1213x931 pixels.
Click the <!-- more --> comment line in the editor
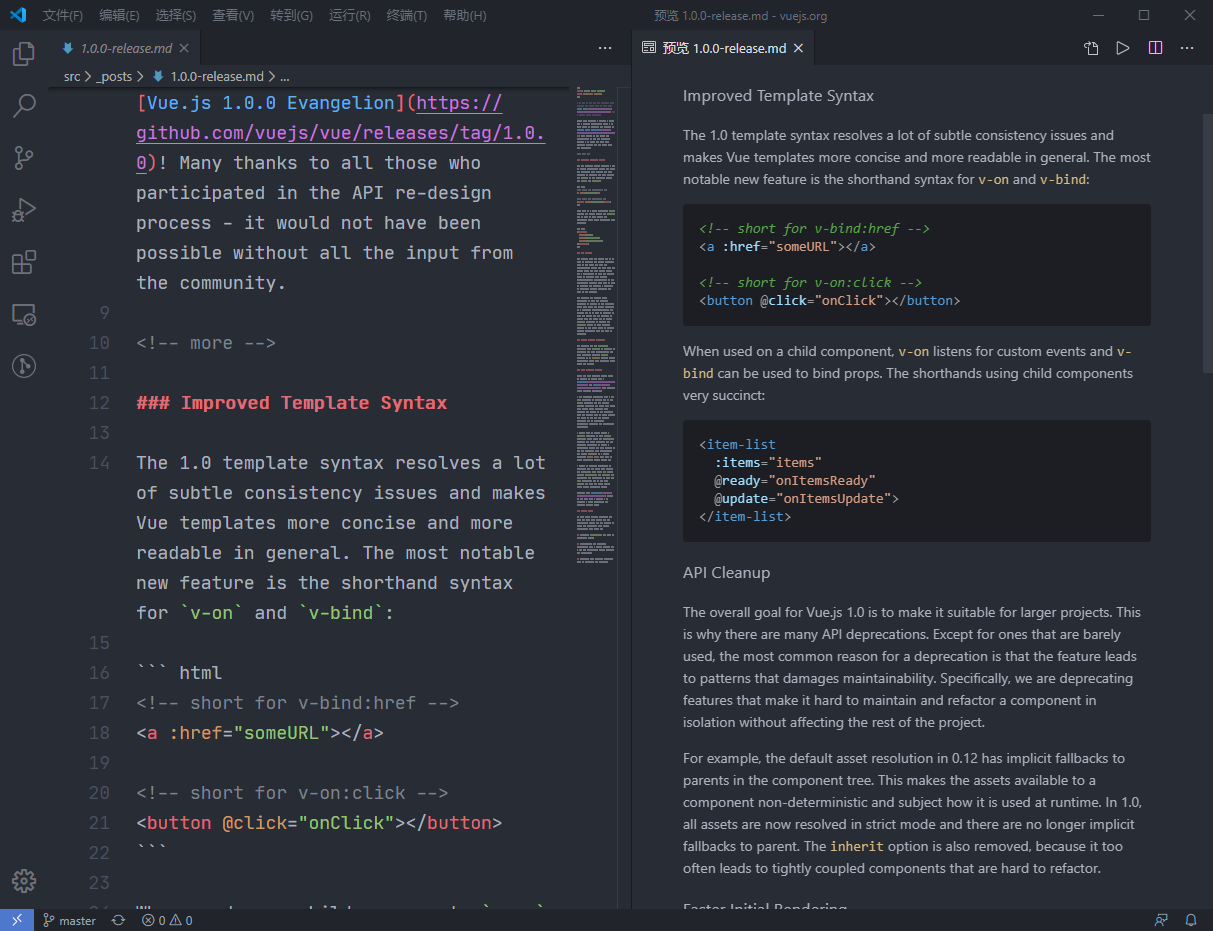[x=206, y=343]
